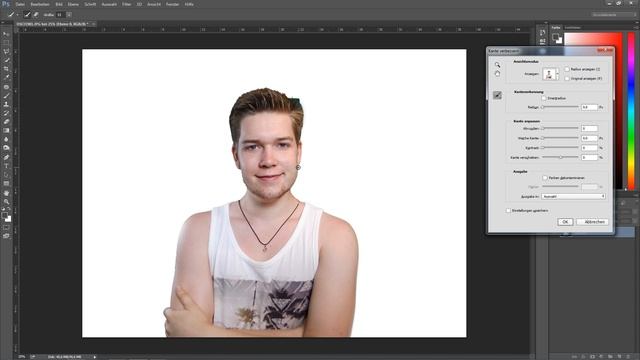This screenshot has width=640, height=360.
Task: Click Größe brush size field
Action: (60, 15)
